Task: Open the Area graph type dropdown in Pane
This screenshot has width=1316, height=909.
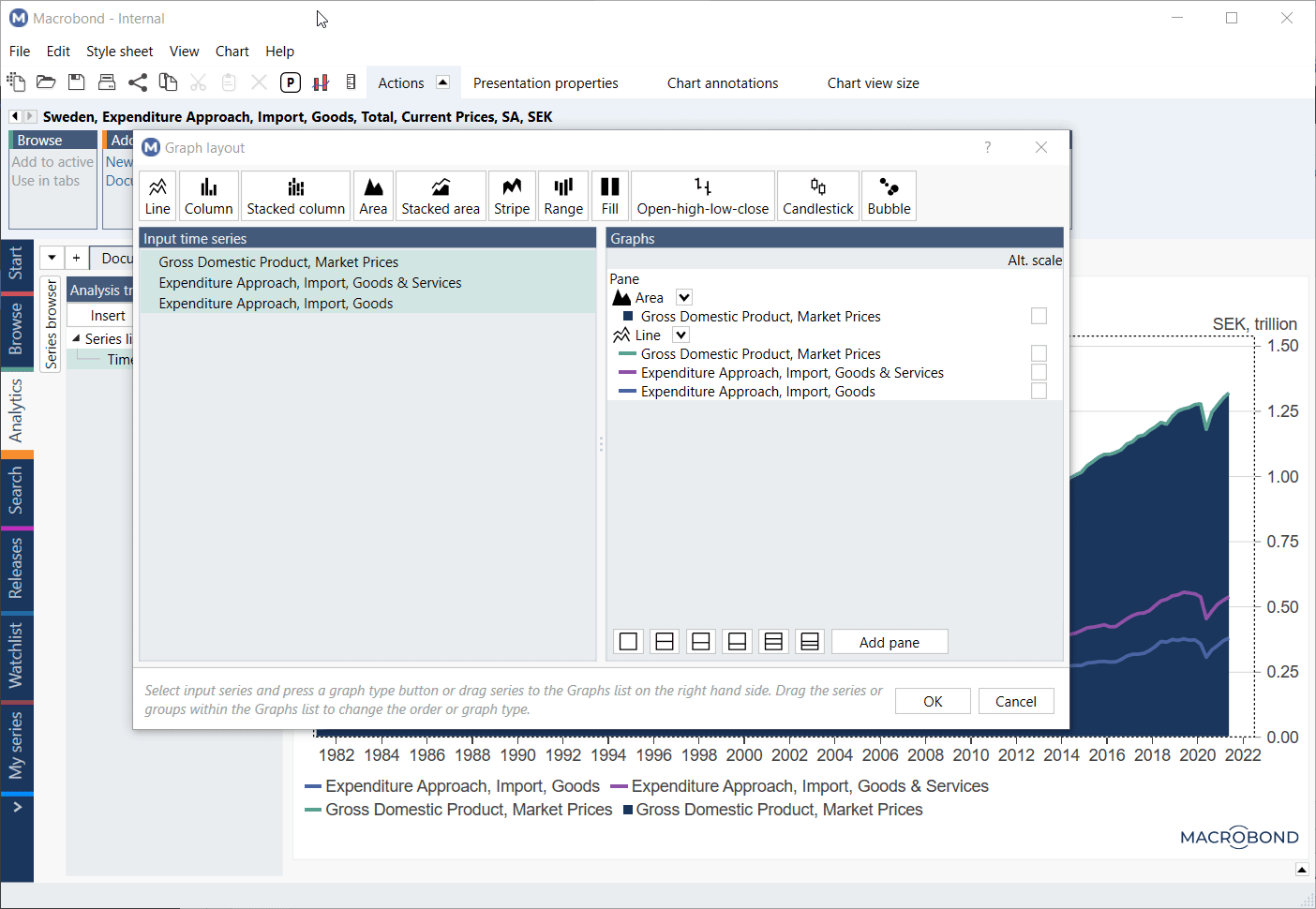Action: (684, 297)
